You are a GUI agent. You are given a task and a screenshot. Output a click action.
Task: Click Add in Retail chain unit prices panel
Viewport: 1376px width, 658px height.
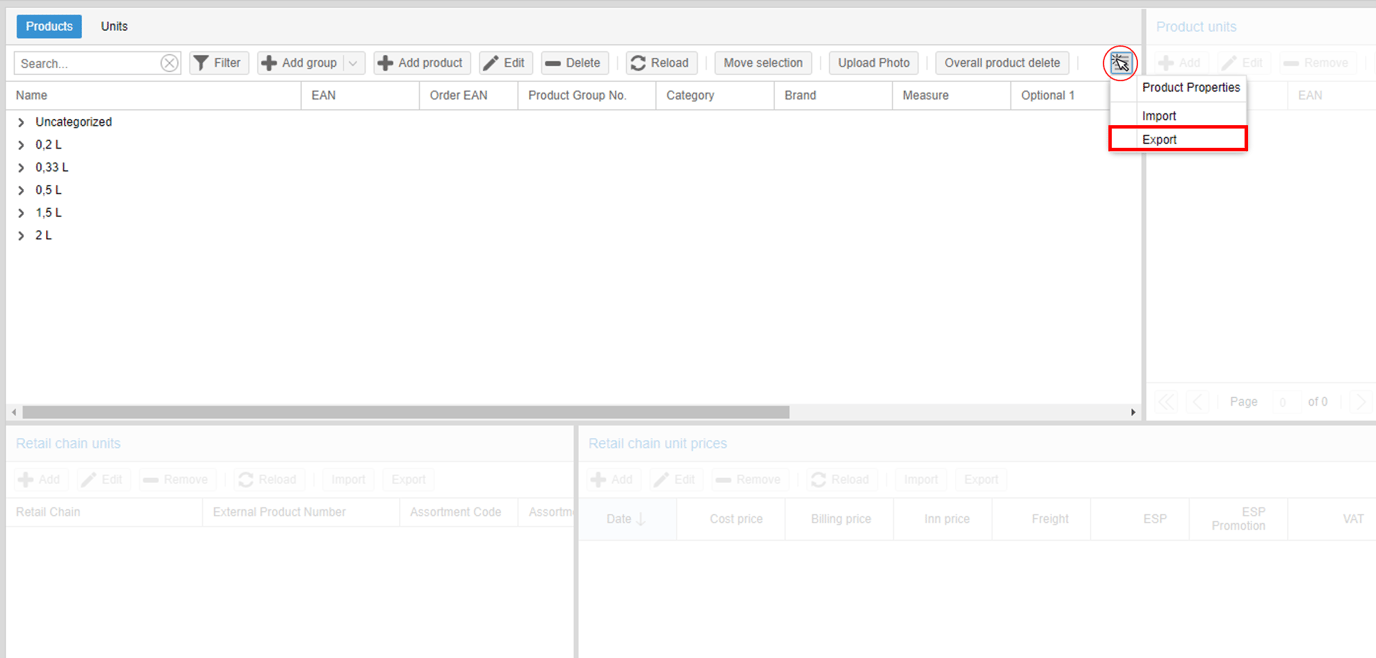pos(613,480)
